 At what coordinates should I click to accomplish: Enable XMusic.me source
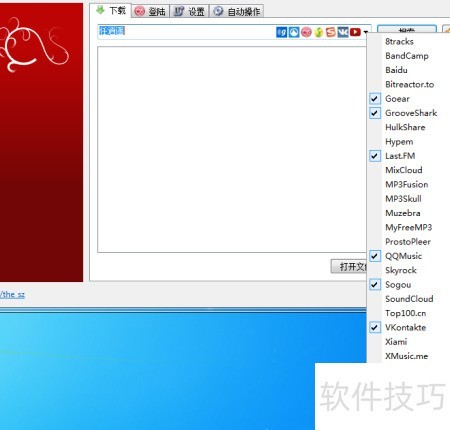point(407,356)
